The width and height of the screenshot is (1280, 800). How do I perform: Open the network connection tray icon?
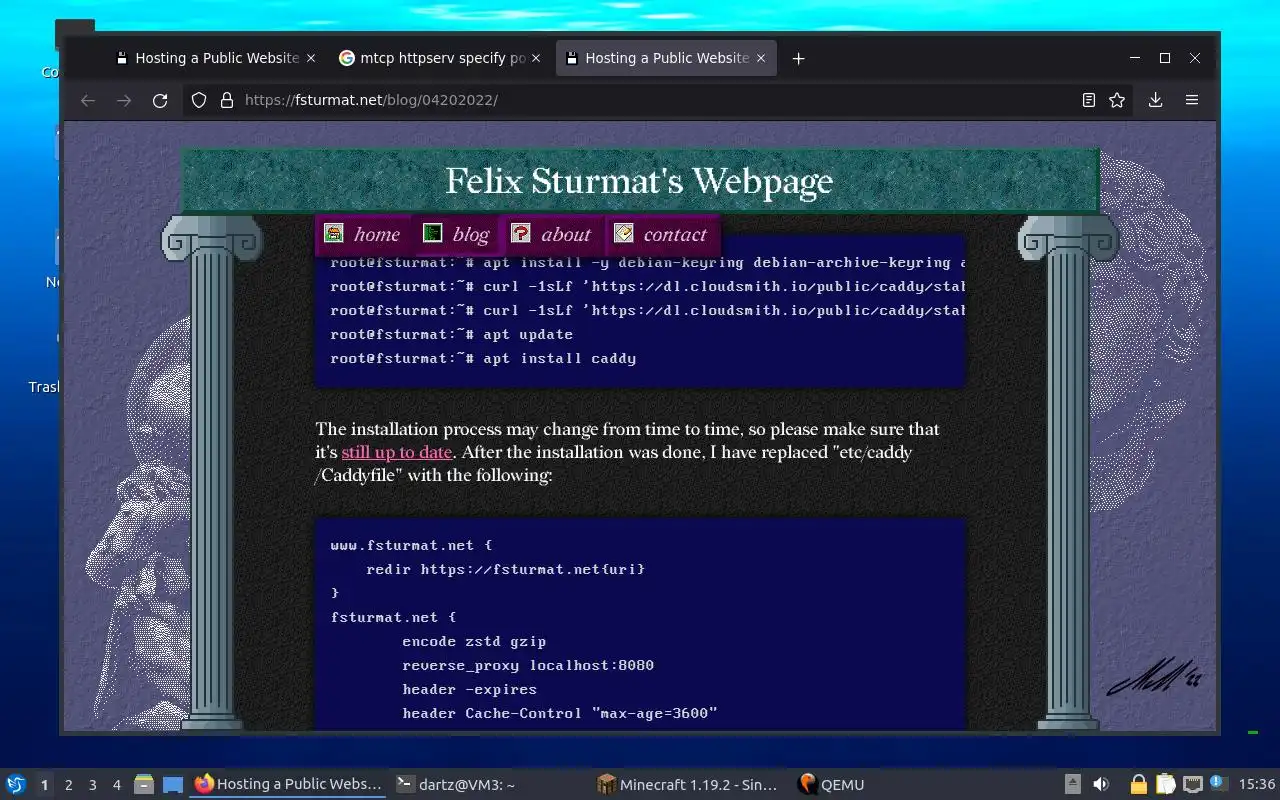(1192, 784)
